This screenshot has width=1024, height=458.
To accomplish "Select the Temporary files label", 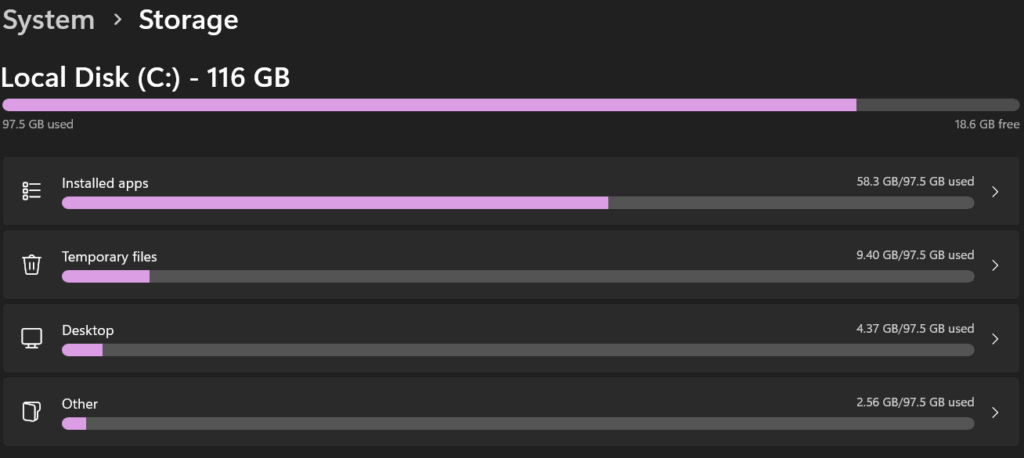I will tap(110, 257).
